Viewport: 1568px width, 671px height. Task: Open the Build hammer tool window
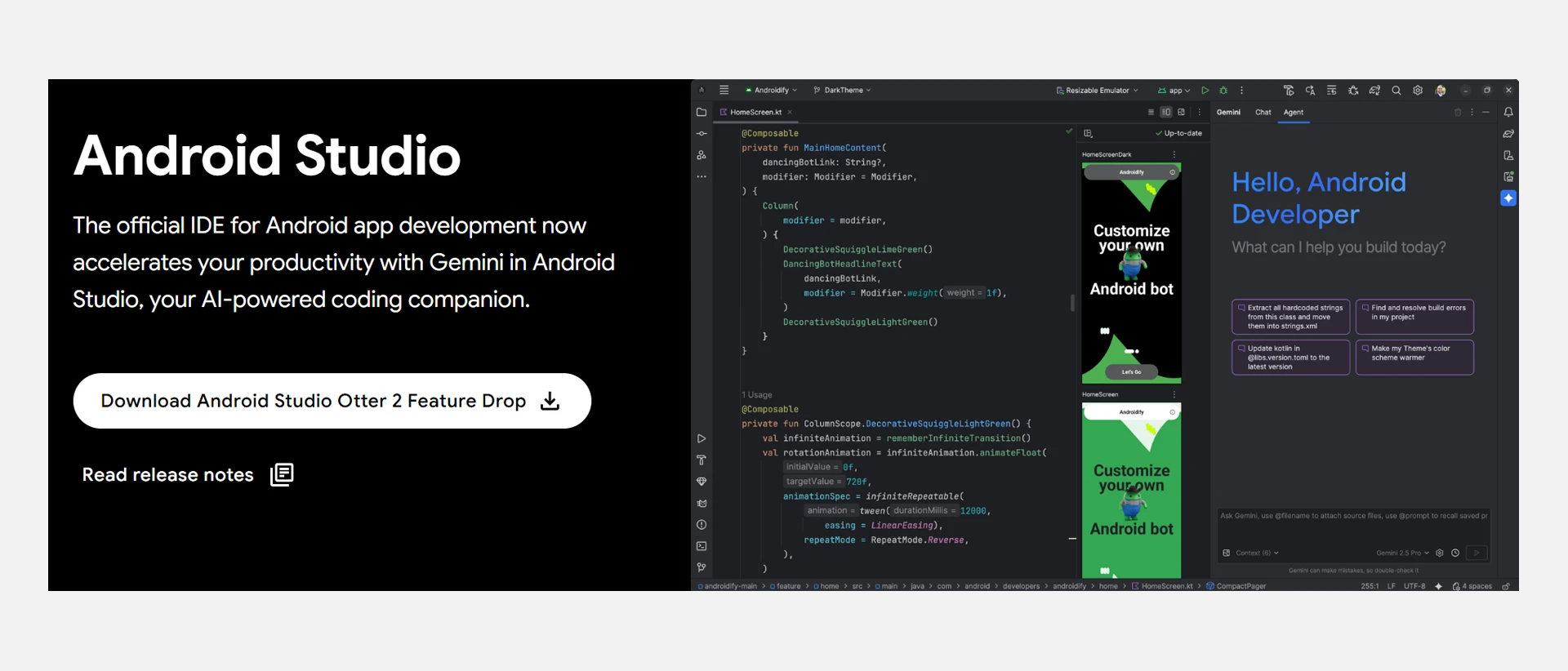702,460
